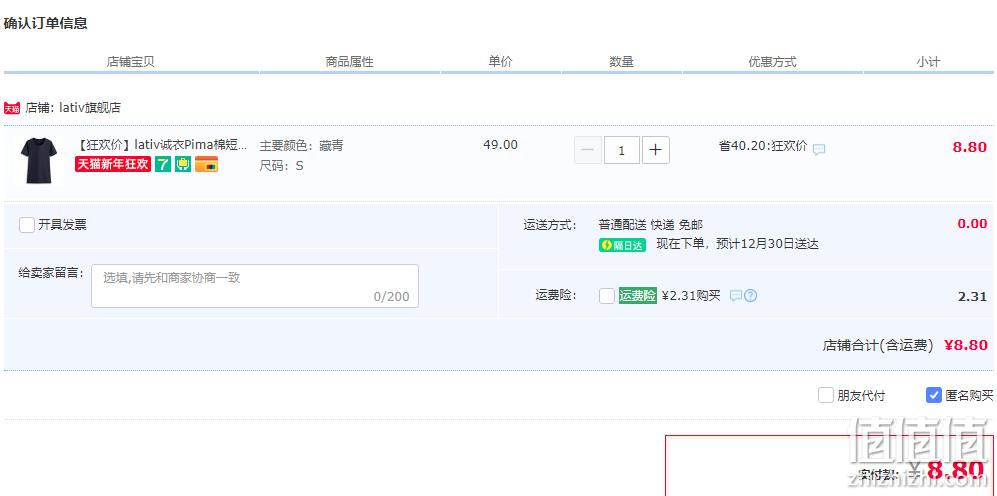The width and height of the screenshot is (997, 496).
Task: Click the 商品属性 column header
Action: pos(350,62)
